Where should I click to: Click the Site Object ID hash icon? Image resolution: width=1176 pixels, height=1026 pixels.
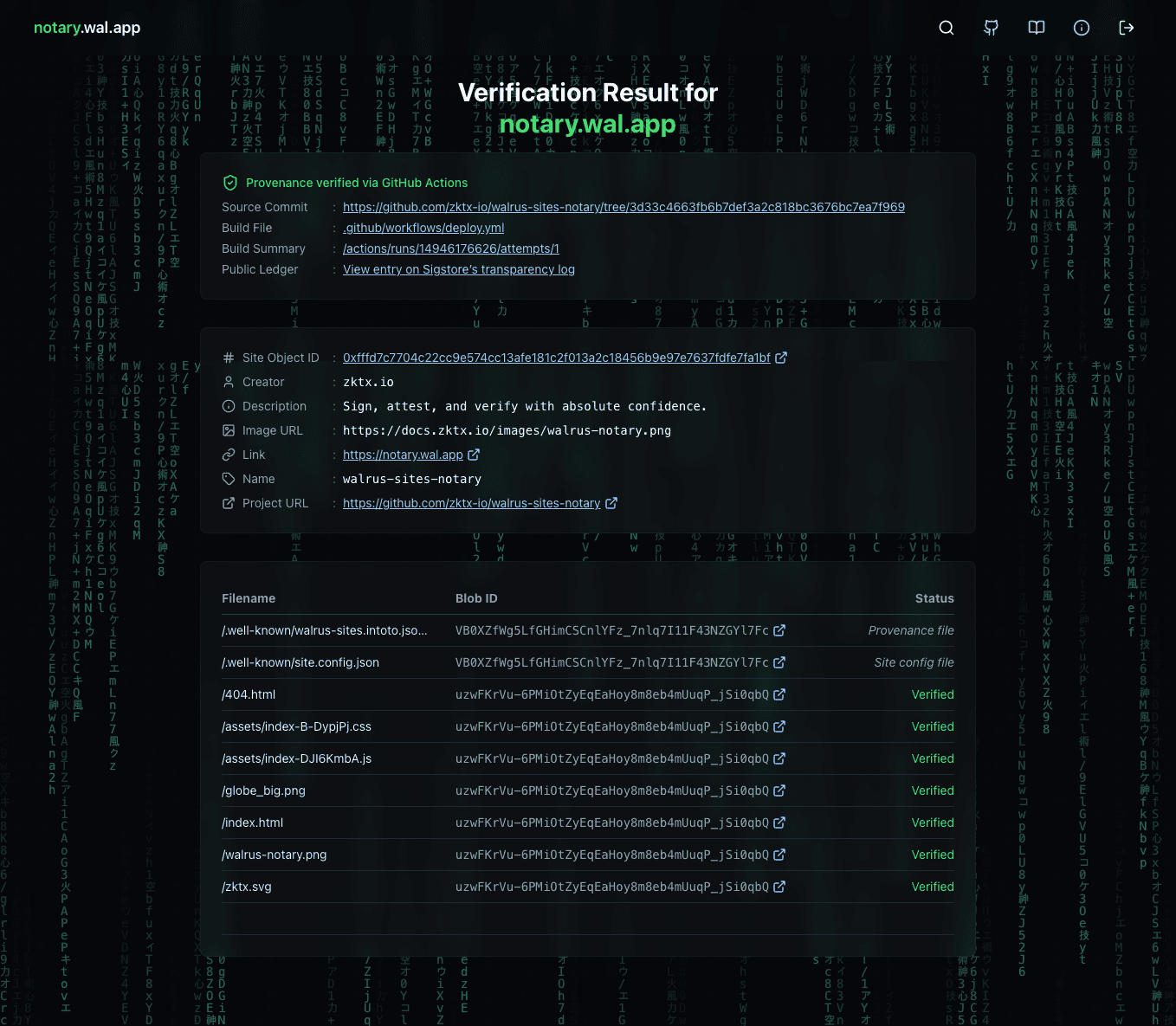pyautogui.click(x=229, y=358)
